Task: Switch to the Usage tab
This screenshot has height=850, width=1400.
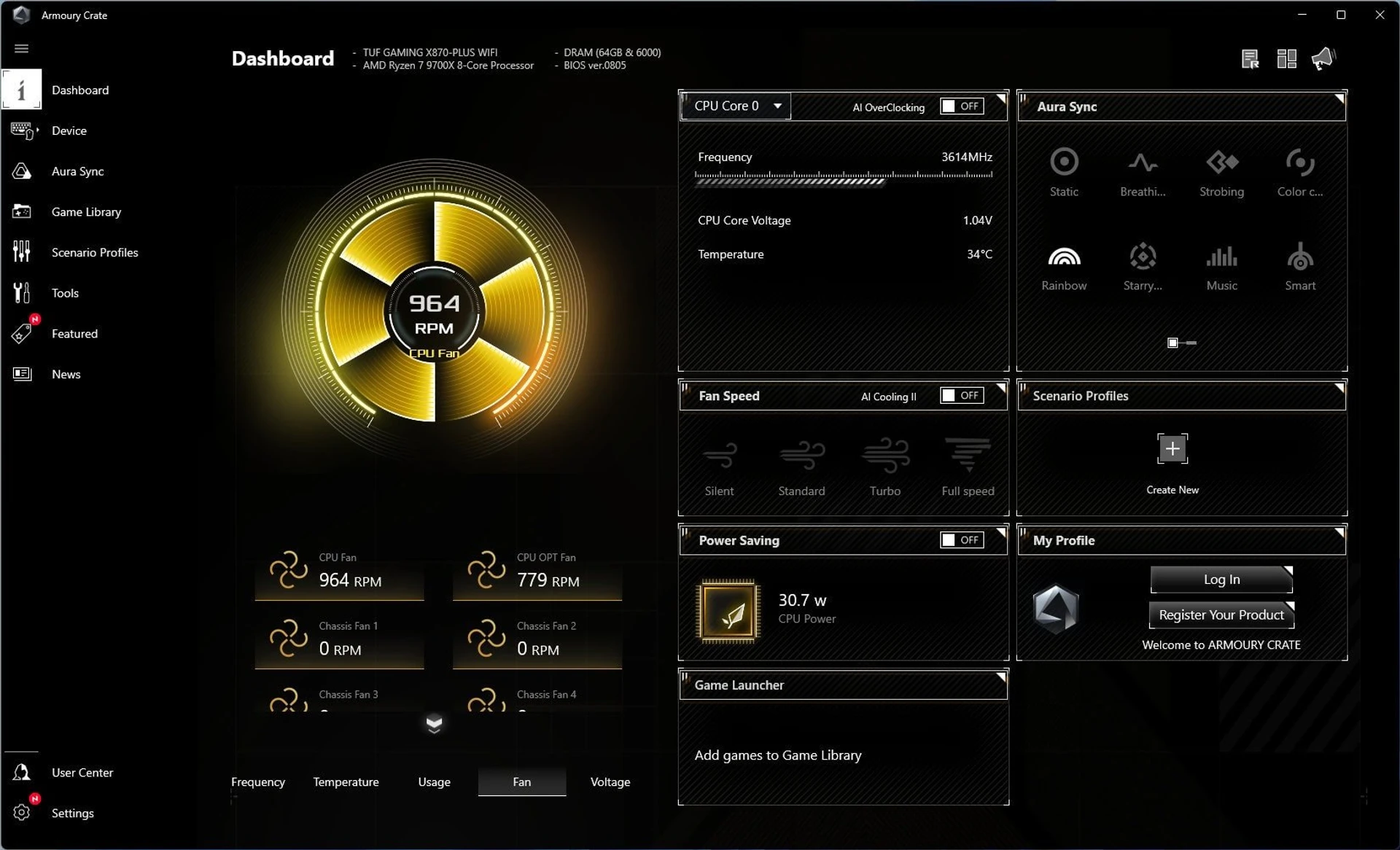Action: 434,781
